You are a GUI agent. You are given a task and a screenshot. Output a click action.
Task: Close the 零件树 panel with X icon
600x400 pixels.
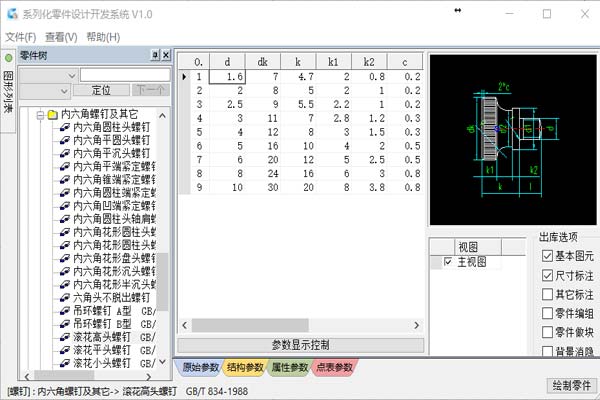164,54
